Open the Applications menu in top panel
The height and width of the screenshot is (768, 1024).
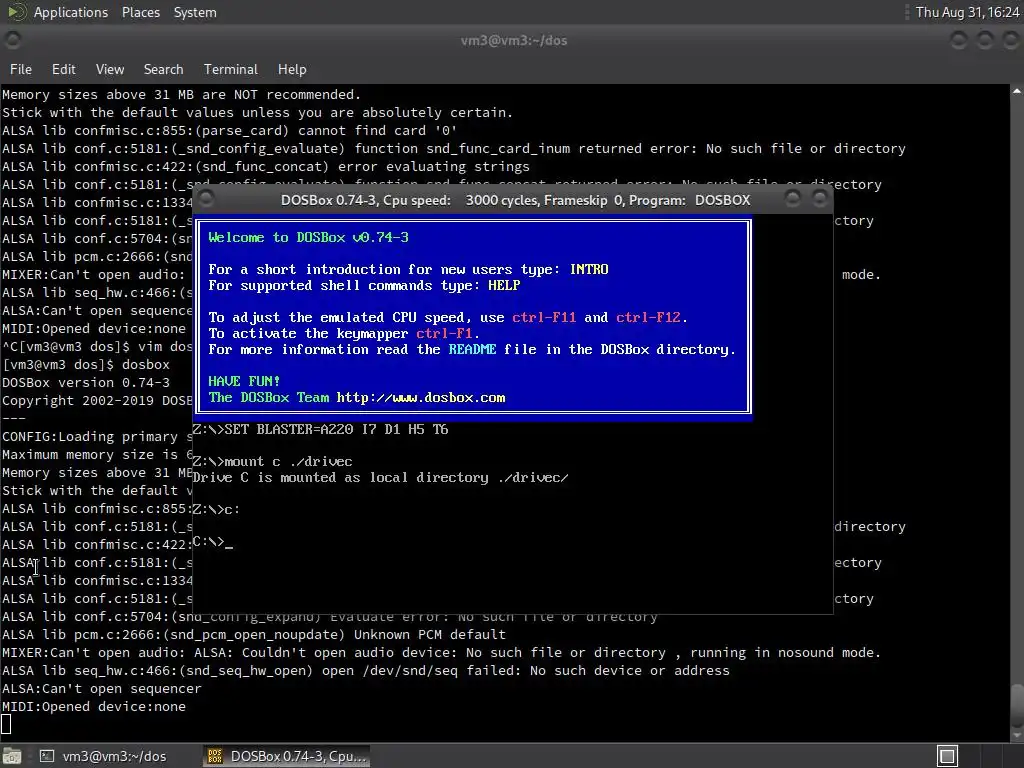71,12
